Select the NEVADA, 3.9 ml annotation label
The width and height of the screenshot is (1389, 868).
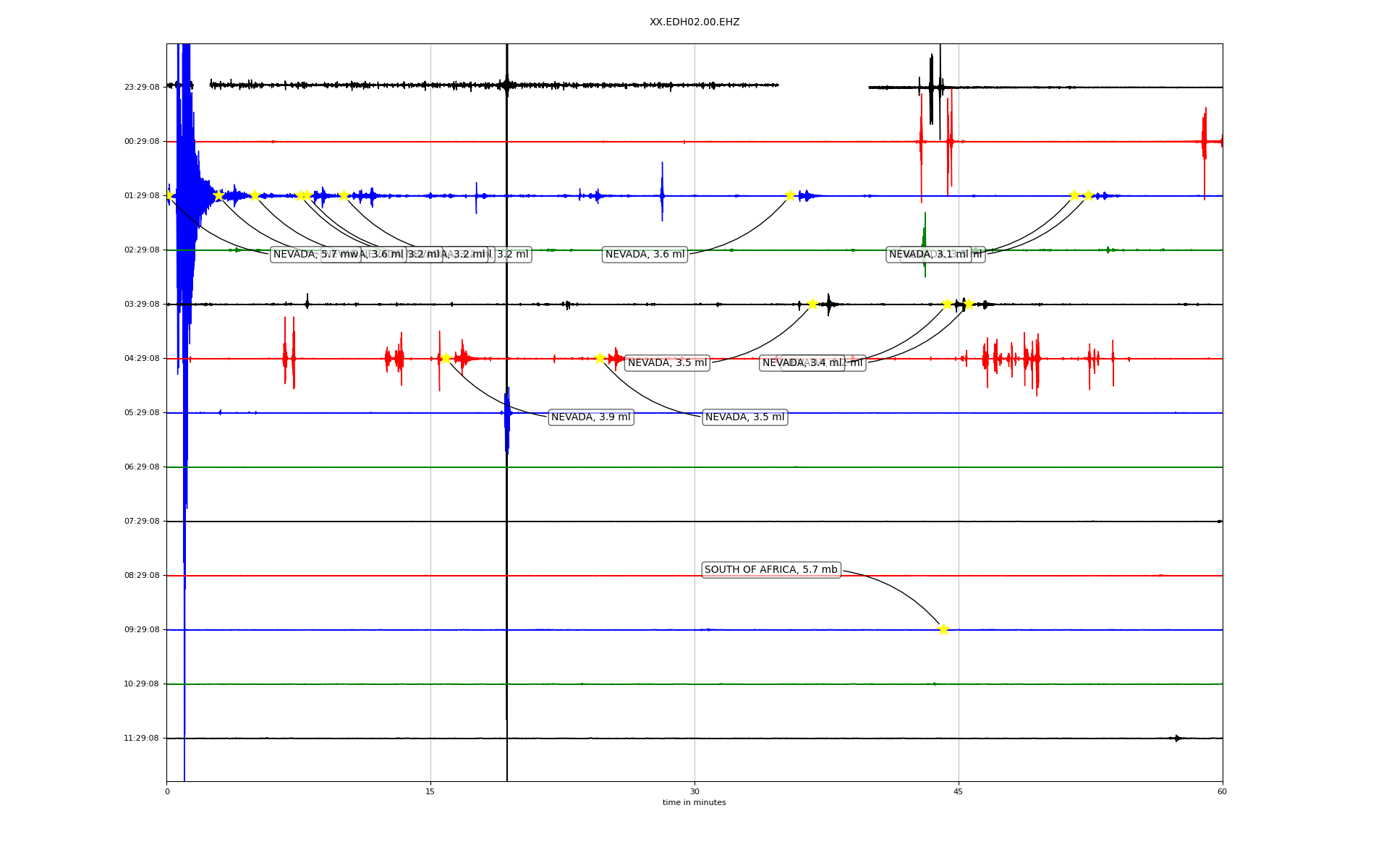[590, 417]
